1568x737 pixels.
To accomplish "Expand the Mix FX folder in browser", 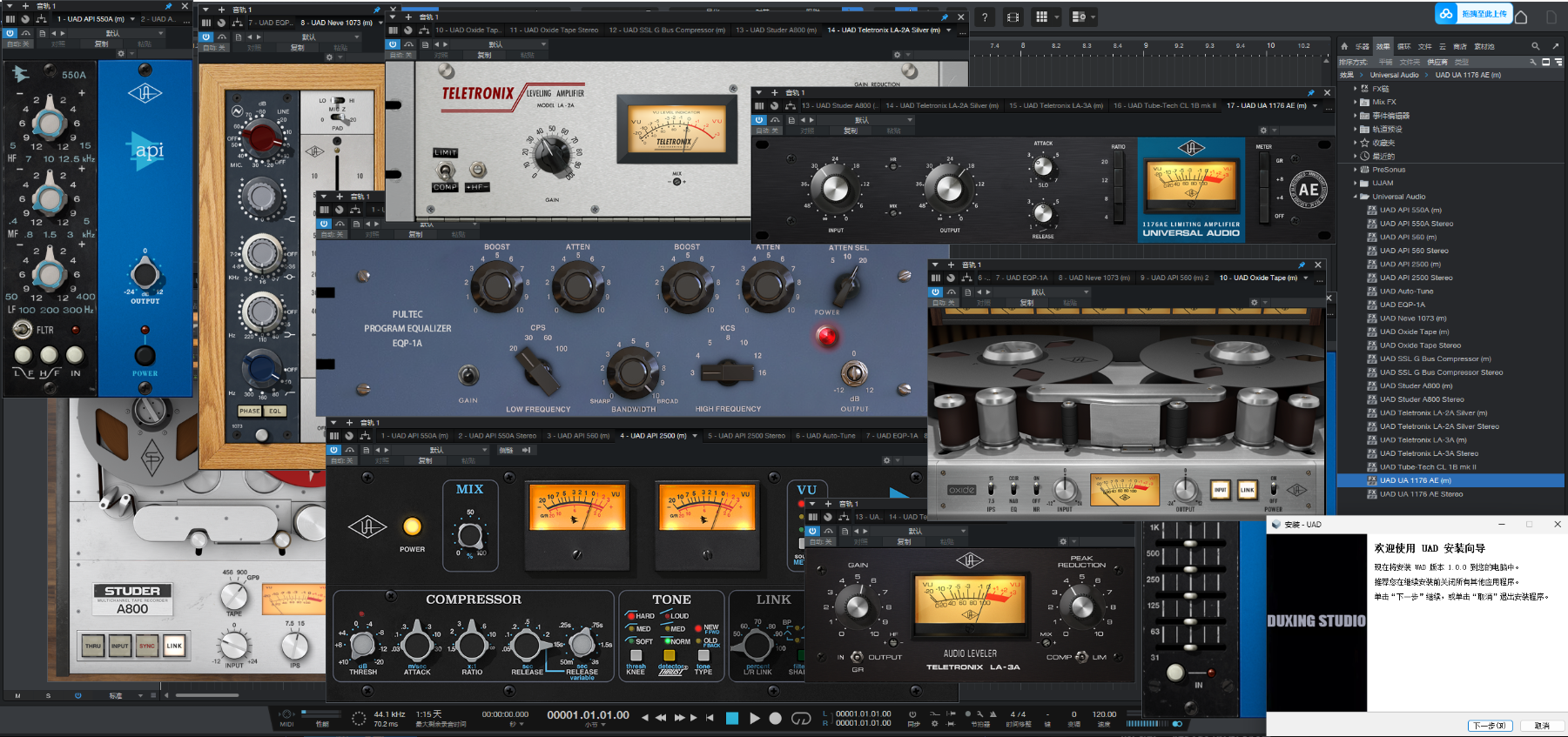I will point(1355,102).
